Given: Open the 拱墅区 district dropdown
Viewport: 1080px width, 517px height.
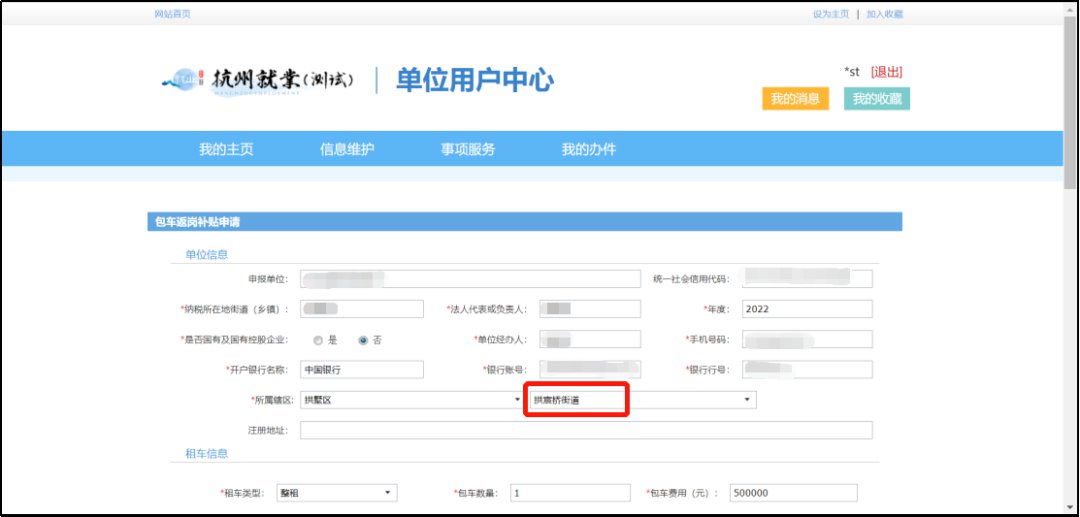Looking at the screenshot, I should pos(411,400).
